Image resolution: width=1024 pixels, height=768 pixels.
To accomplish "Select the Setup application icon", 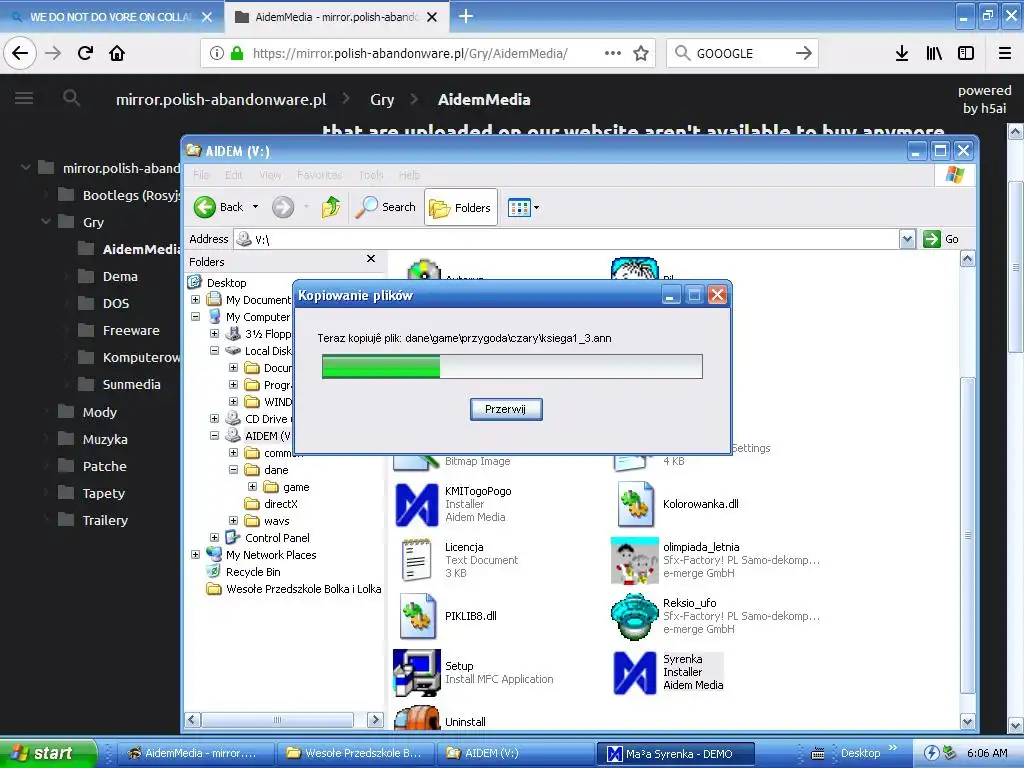I will pyautogui.click(x=417, y=672).
